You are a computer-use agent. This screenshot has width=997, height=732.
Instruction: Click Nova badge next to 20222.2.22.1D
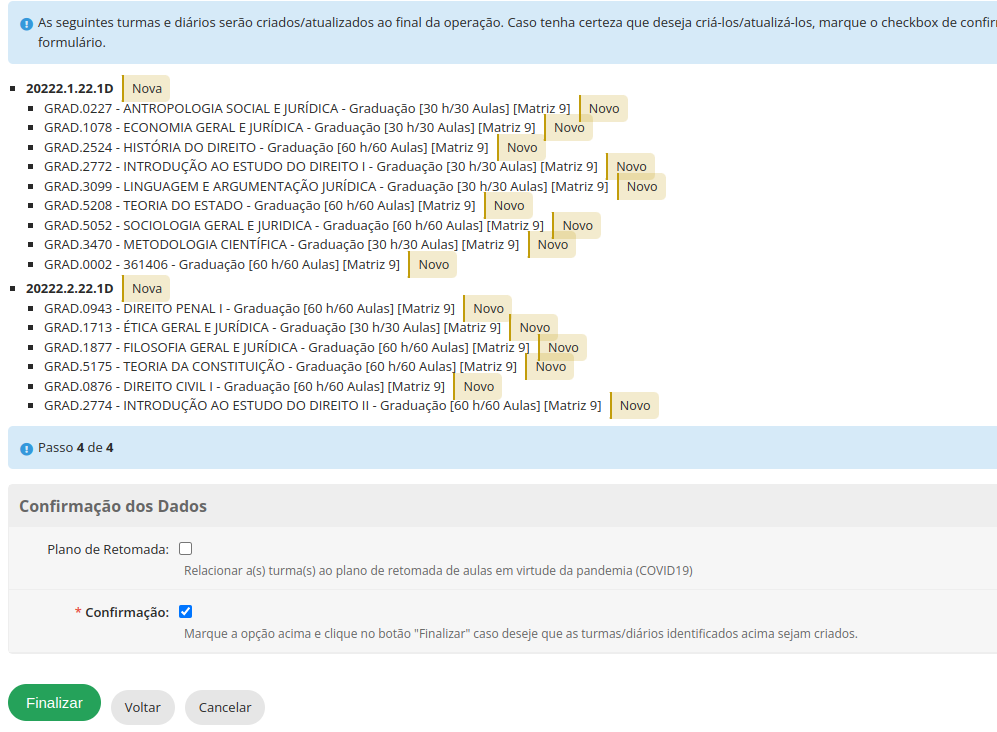pos(147,288)
